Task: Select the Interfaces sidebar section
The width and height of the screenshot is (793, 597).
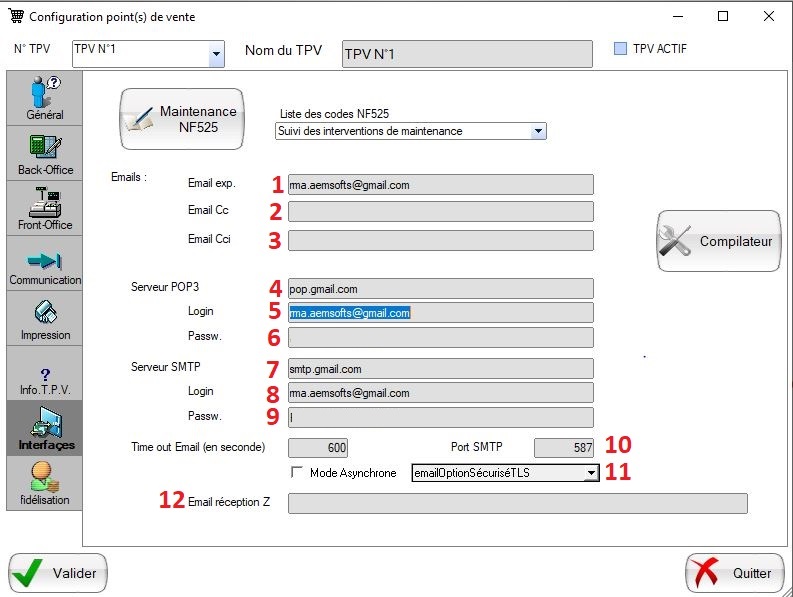Action: [44, 428]
